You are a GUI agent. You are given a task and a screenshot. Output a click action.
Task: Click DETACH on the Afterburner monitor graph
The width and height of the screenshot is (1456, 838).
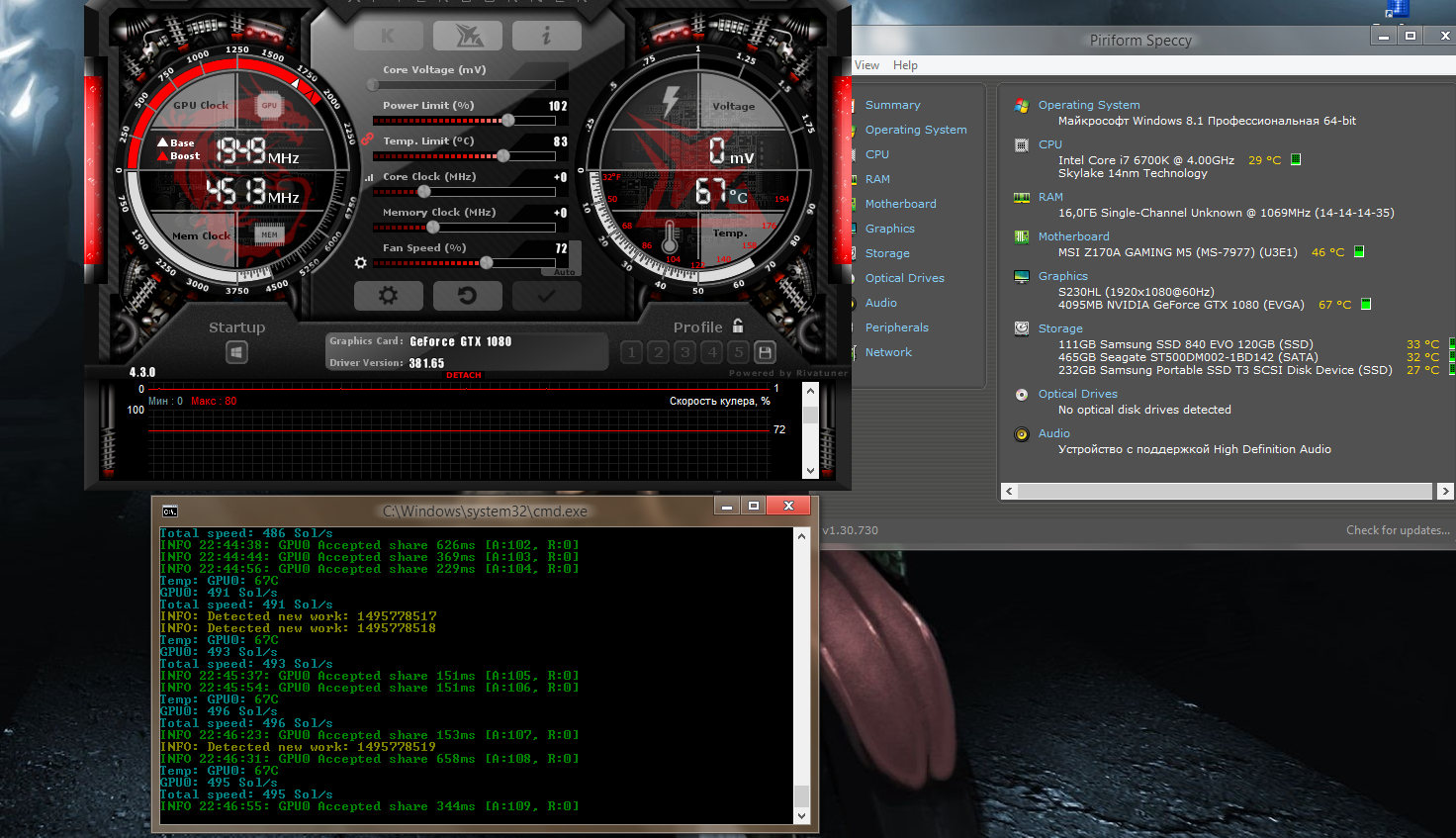coord(464,376)
